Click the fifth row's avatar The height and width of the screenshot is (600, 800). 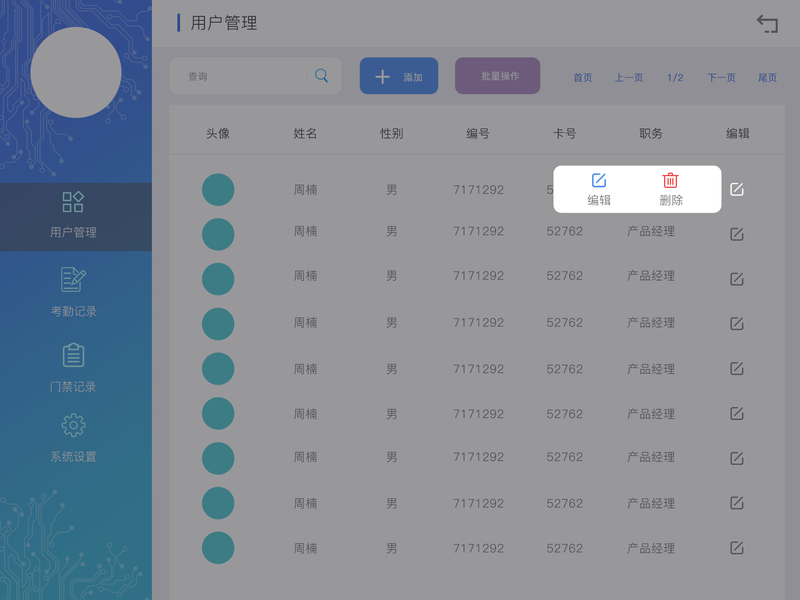coord(218,368)
